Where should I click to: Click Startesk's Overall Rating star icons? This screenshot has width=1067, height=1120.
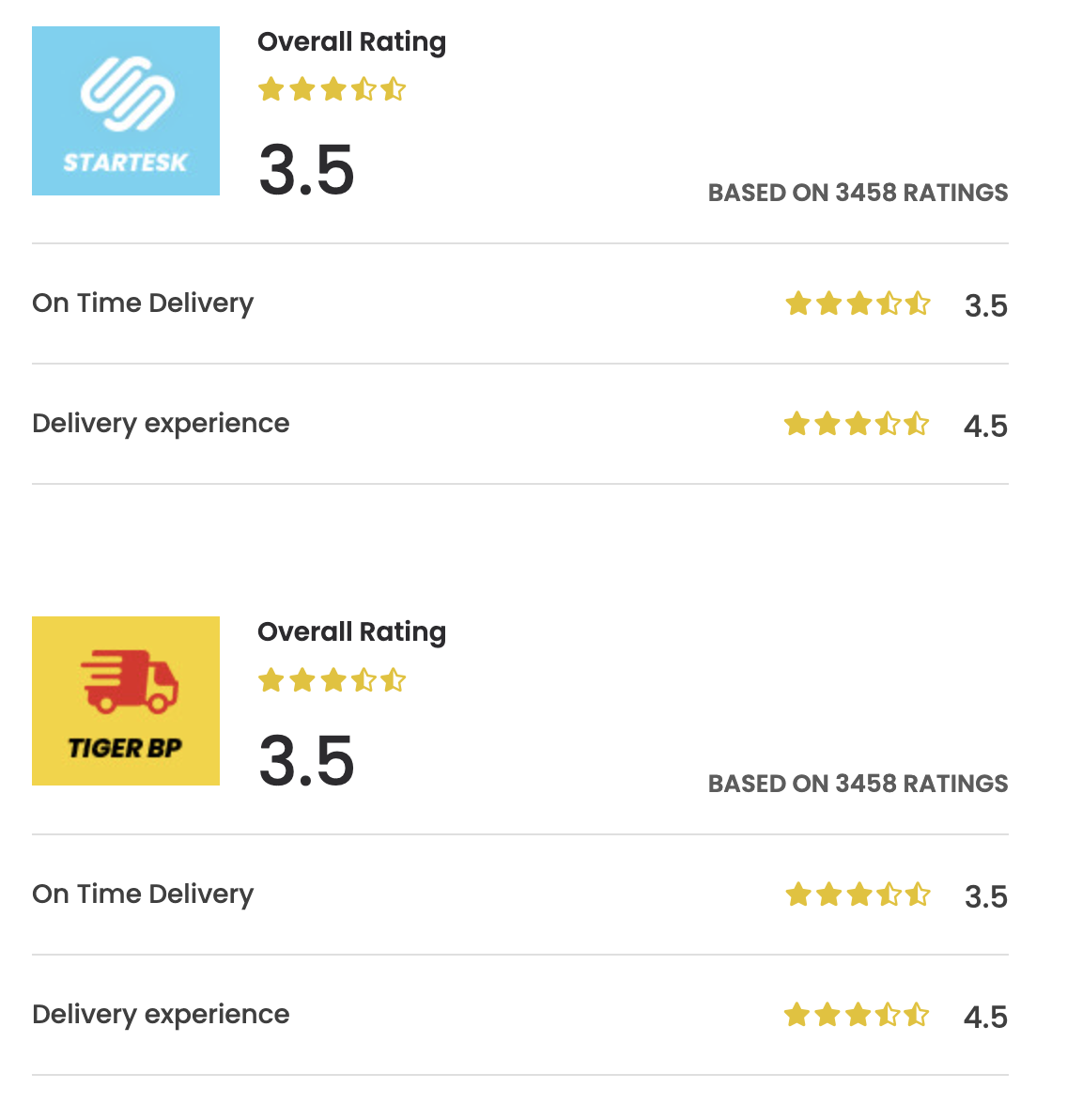pos(332,90)
